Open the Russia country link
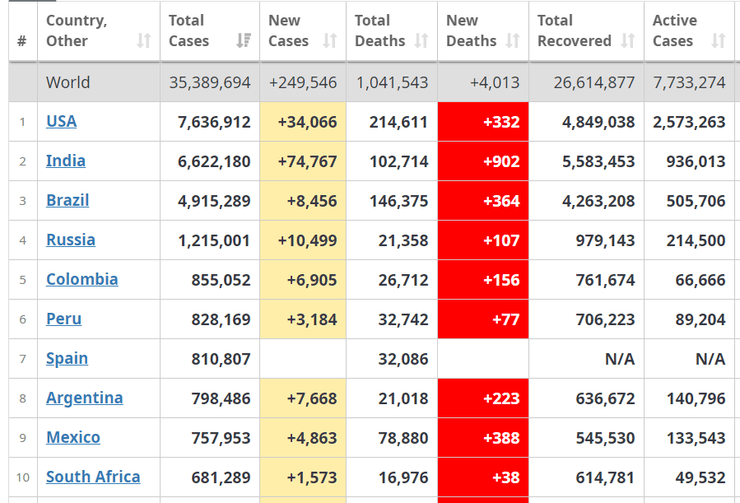 [x=71, y=240]
